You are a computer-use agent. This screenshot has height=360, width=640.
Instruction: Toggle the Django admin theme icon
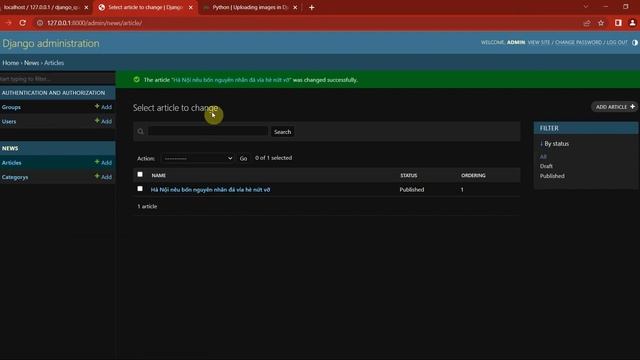635,42
